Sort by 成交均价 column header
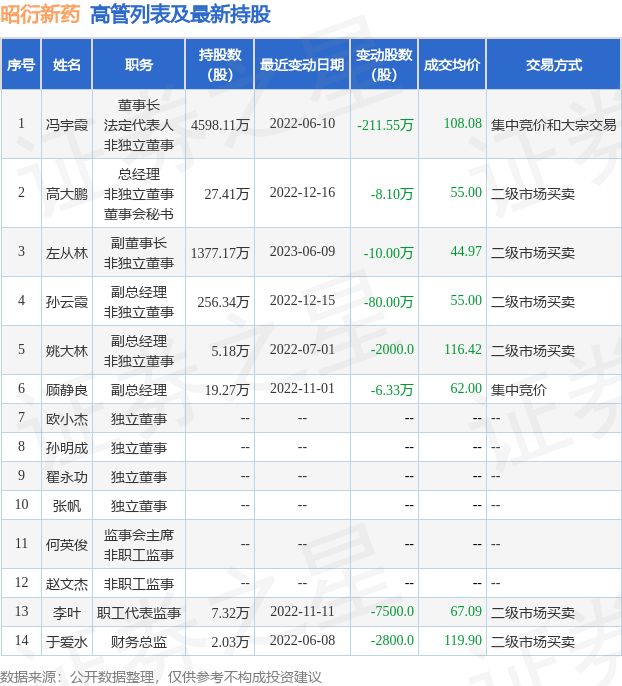622x686 pixels. click(x=452, y=65)
